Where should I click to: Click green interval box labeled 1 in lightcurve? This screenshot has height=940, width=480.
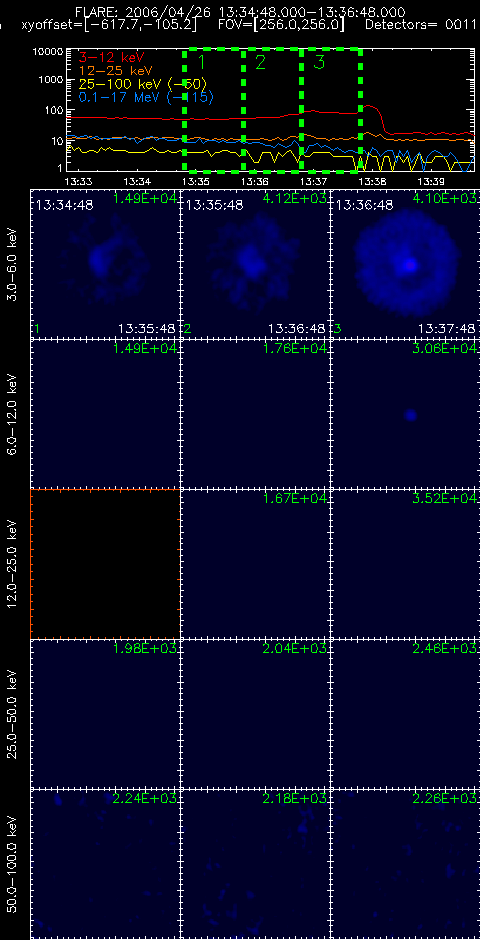(213, 110)
